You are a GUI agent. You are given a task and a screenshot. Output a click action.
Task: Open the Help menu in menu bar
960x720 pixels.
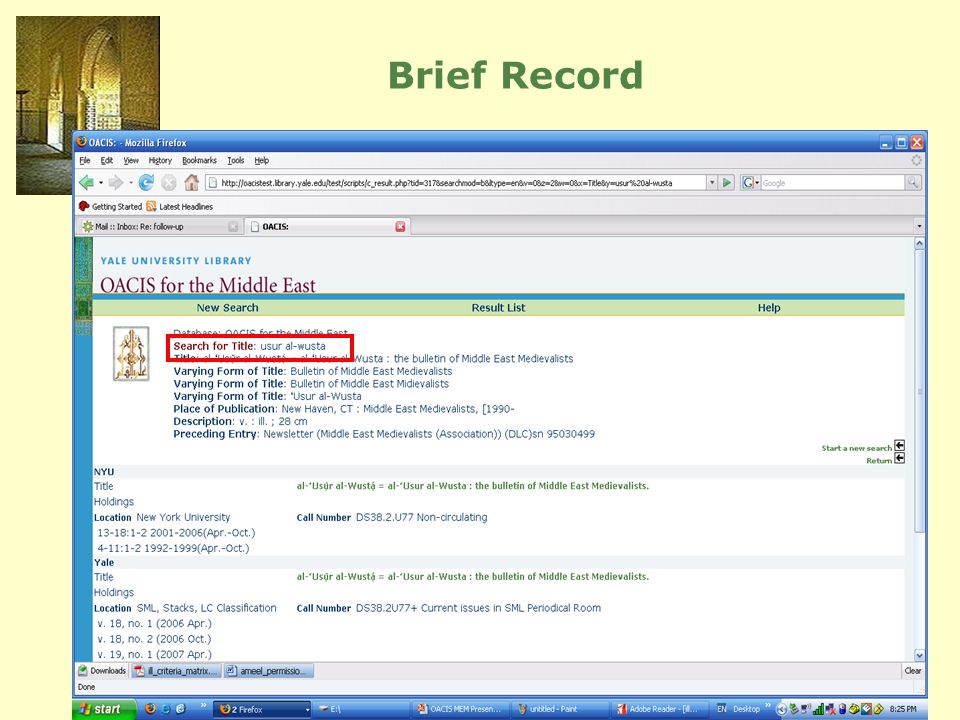tap(261, 160)
